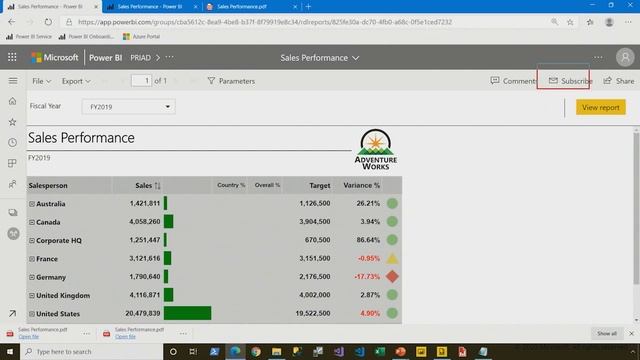The width and height of the screenshot is (640, 360).
Task: Collapse the United States row
Action: point(31,314)
